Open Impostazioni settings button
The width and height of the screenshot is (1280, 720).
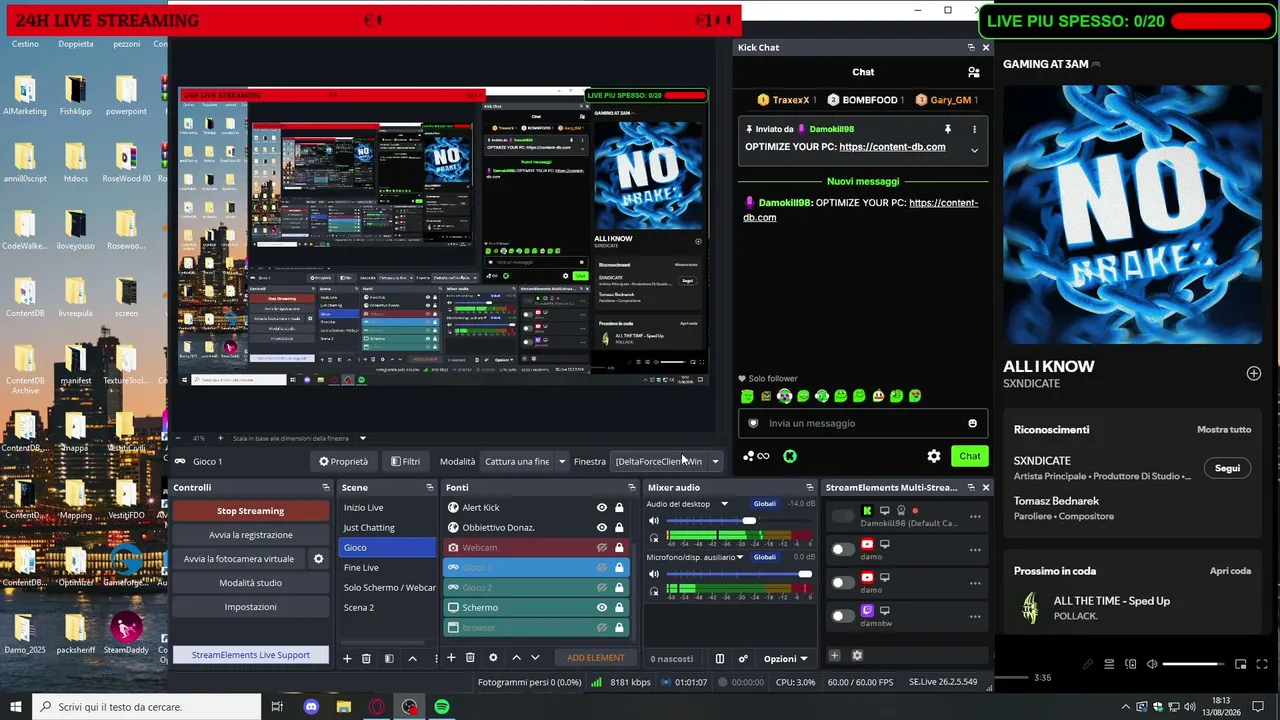pyautogui.click(x=250, y=607)
